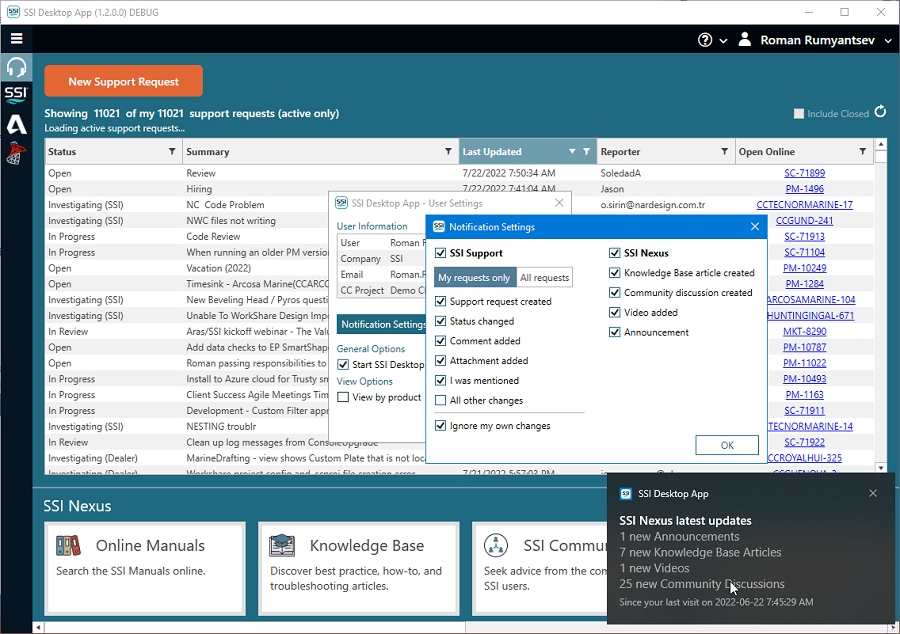The image size is (900, 634).
Task: Click the Last Updated sort arrow
Action: point(572,151)
